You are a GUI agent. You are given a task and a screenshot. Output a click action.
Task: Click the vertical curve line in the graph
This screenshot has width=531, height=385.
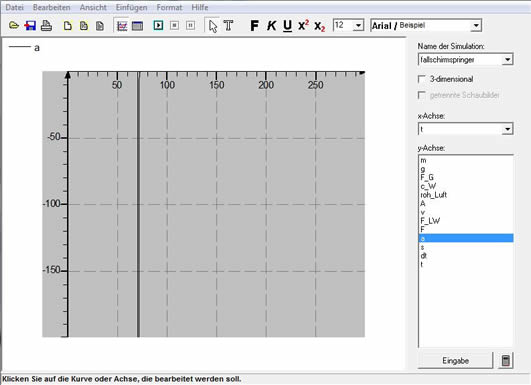138,205
